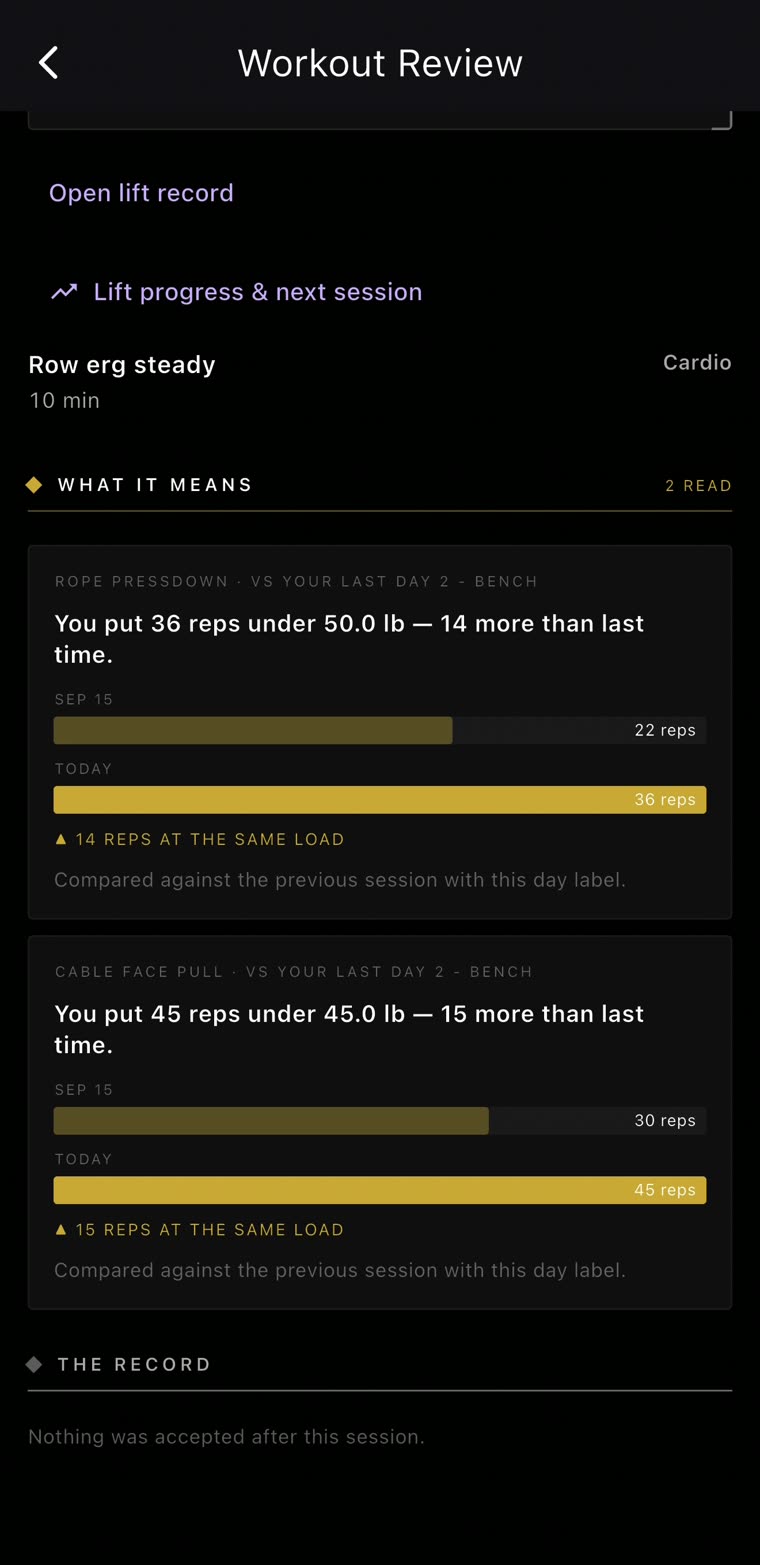Tap the Cardio tag label
The height and width of the screenshot is (1565, 760).
pyautogui.click(x=697, y=362)
